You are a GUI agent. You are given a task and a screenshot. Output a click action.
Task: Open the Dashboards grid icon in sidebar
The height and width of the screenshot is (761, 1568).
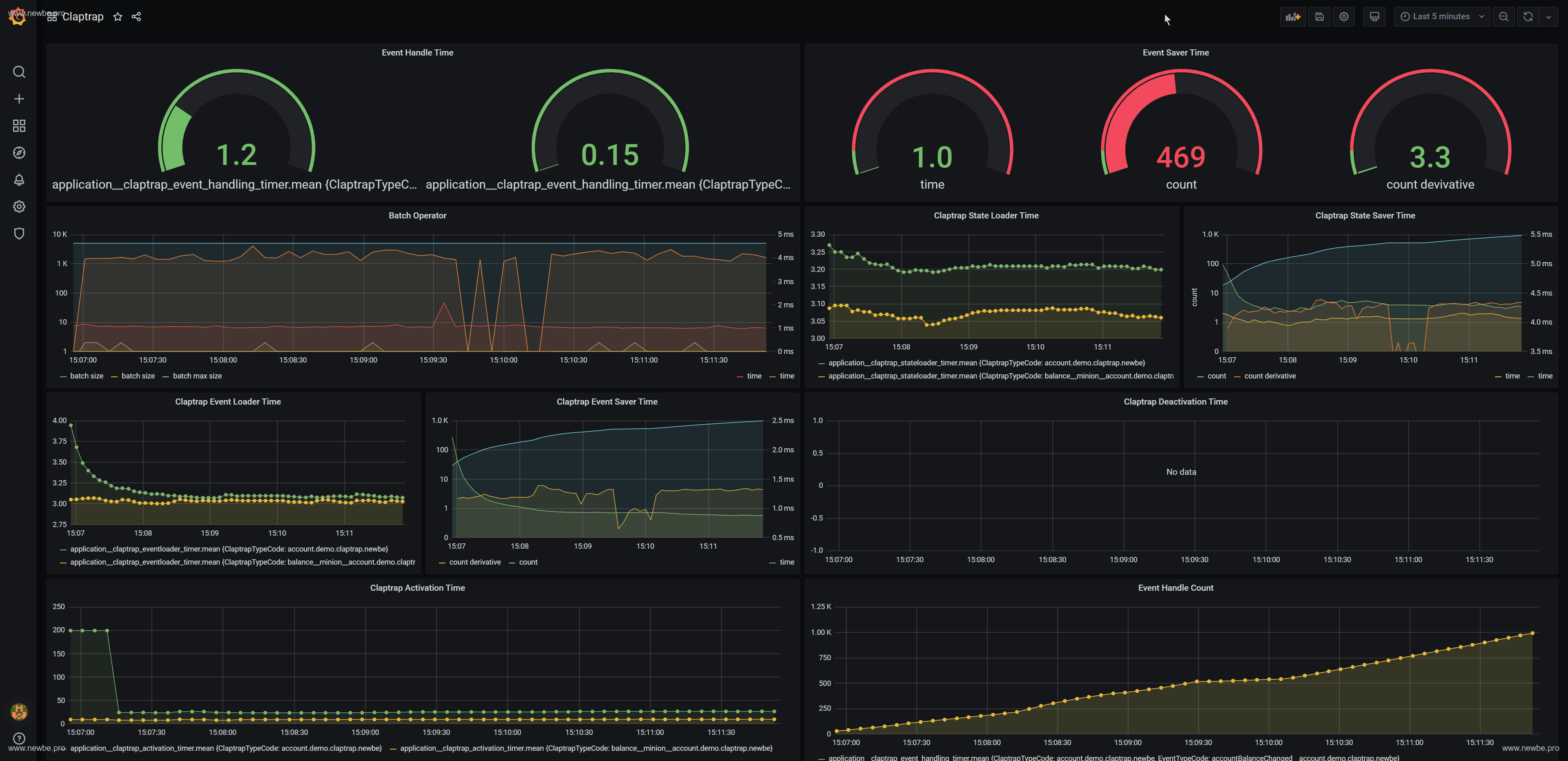pos(19,126)
